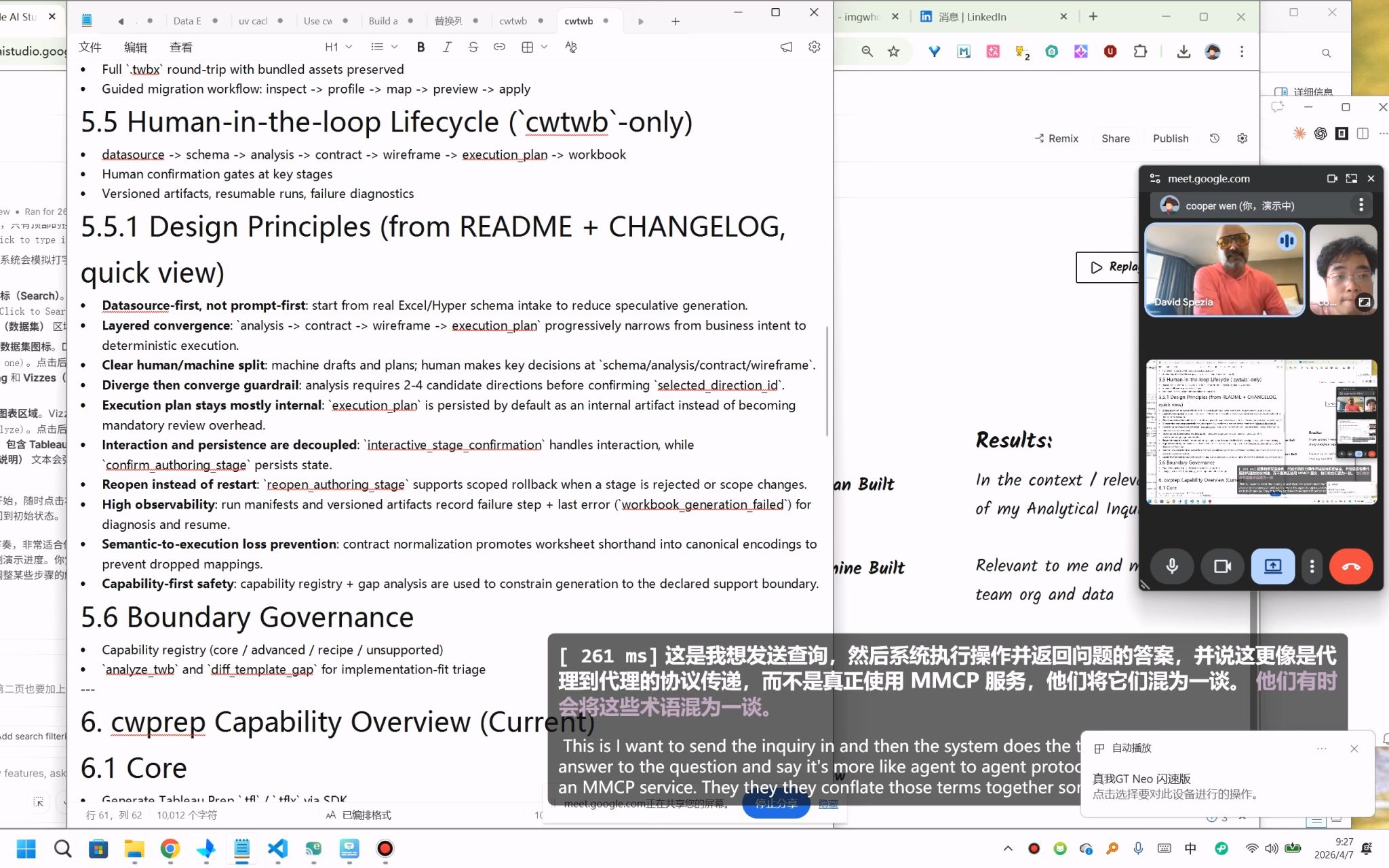Viewport: 1389px width, 868px height.
Task: Launch Visual Studio Code from taskbar
Action: point(277,848)
